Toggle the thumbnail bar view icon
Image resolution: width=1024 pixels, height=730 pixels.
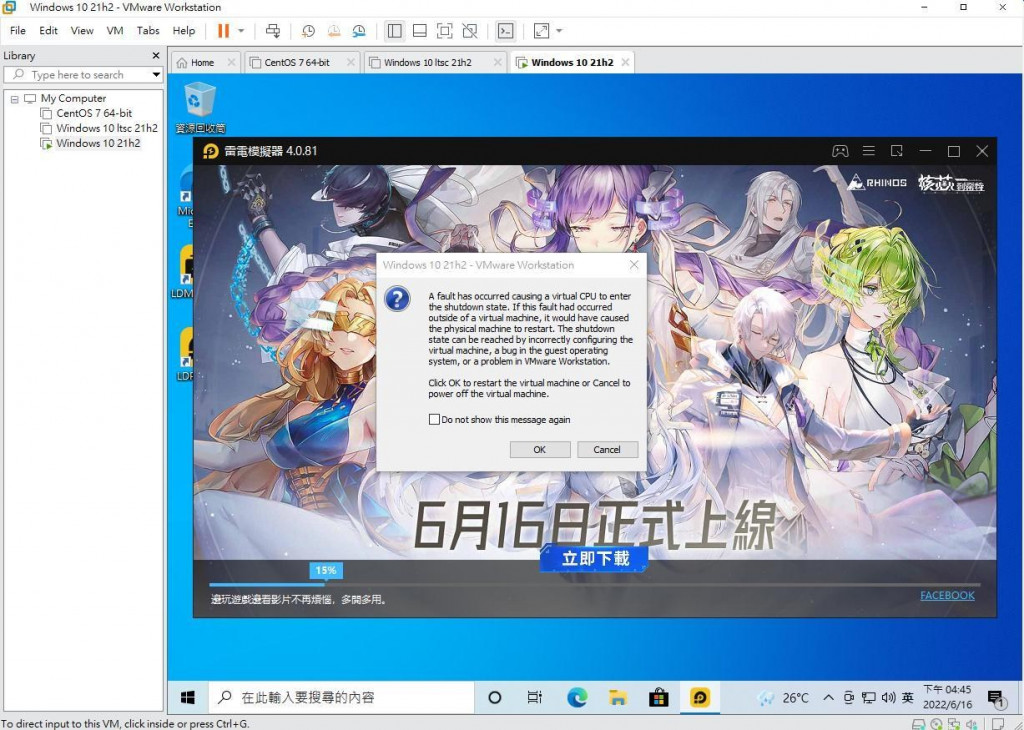[420, 31]
